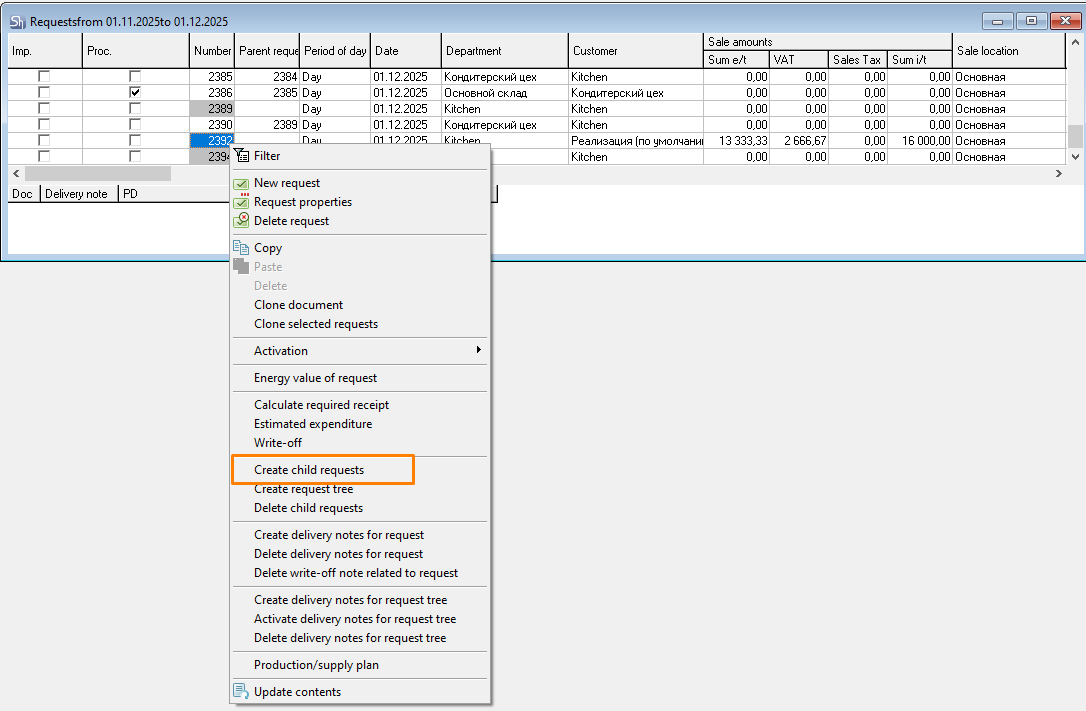Screen dimensions: 1086x711
Task: Click the Delete request icon
Action: click(241, 221)
